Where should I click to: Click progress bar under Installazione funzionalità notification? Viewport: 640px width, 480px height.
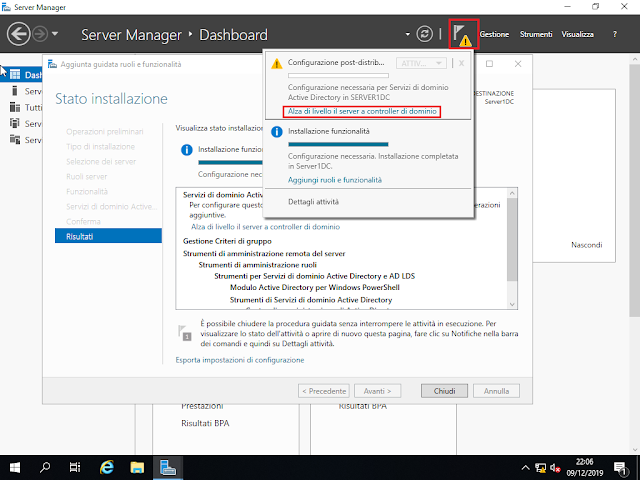tap(338, 144)
